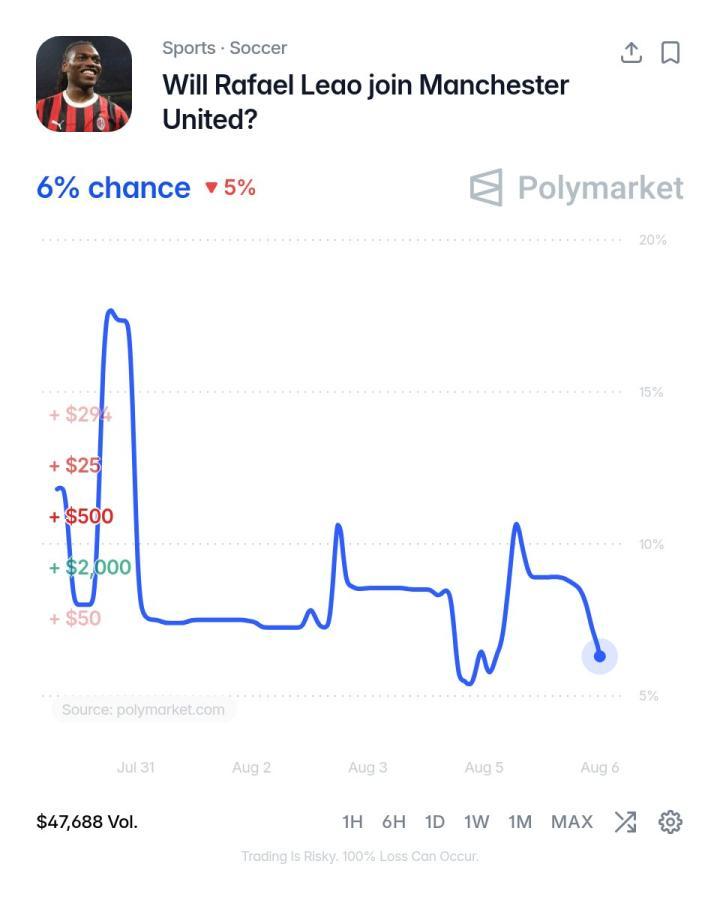
Task: Open the Soccer category link
Action: coord(258,48)
